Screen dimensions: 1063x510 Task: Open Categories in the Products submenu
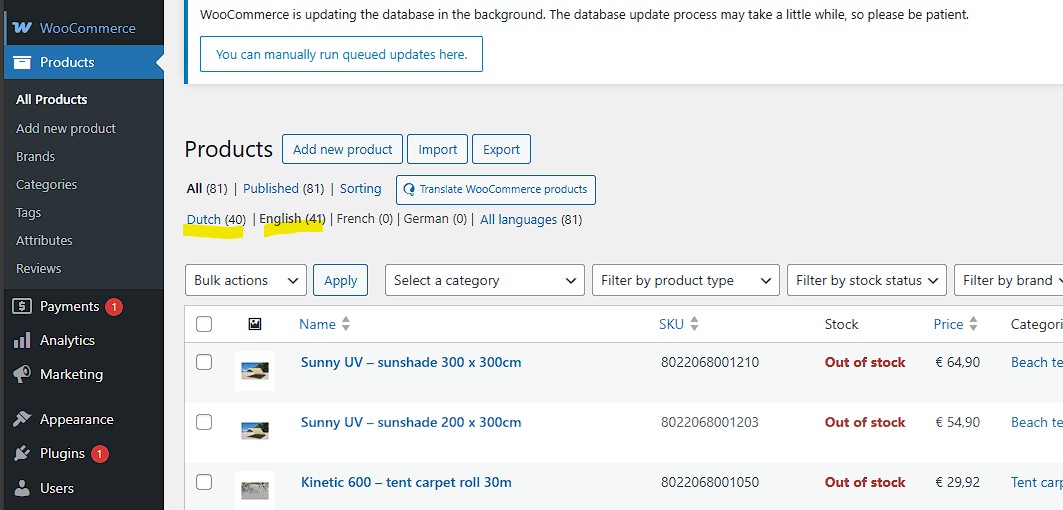click(x=46, y=184)
